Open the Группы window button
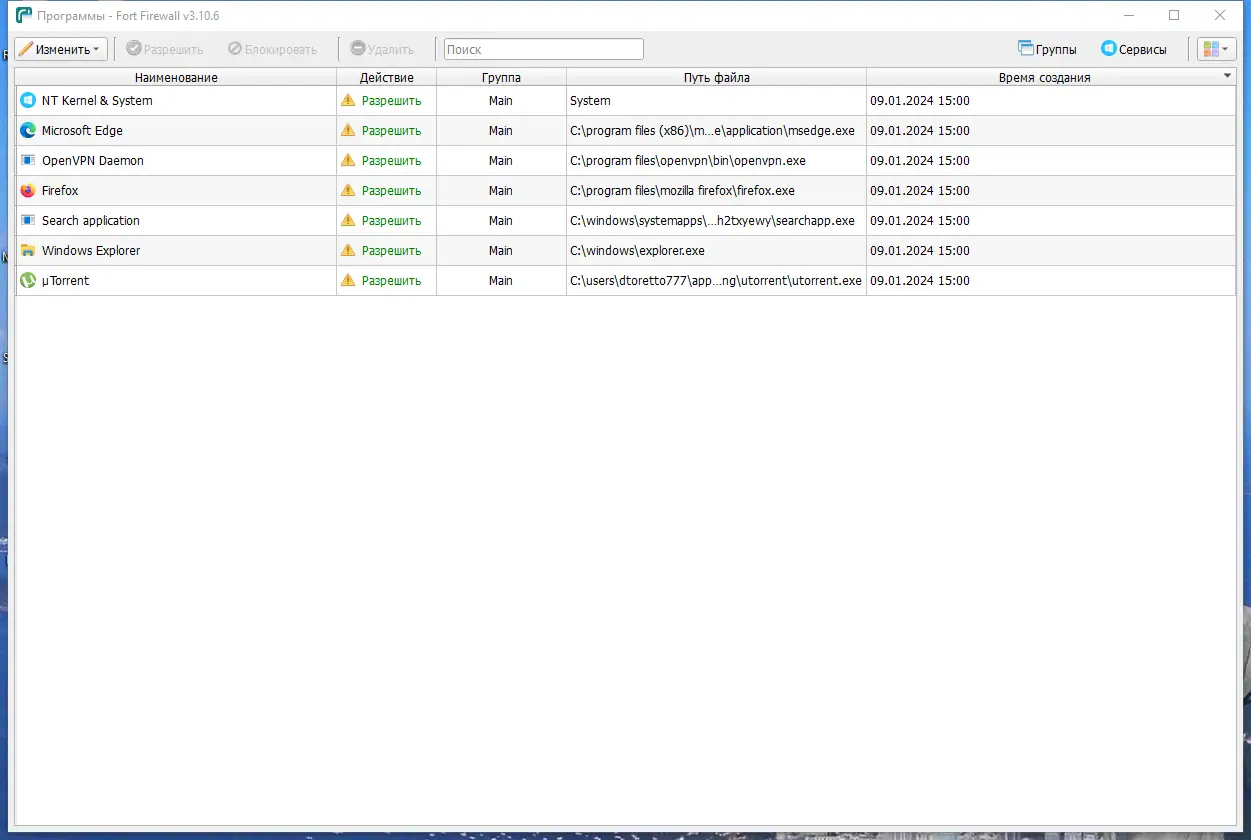The image size is (1251, 840). 1047,49
